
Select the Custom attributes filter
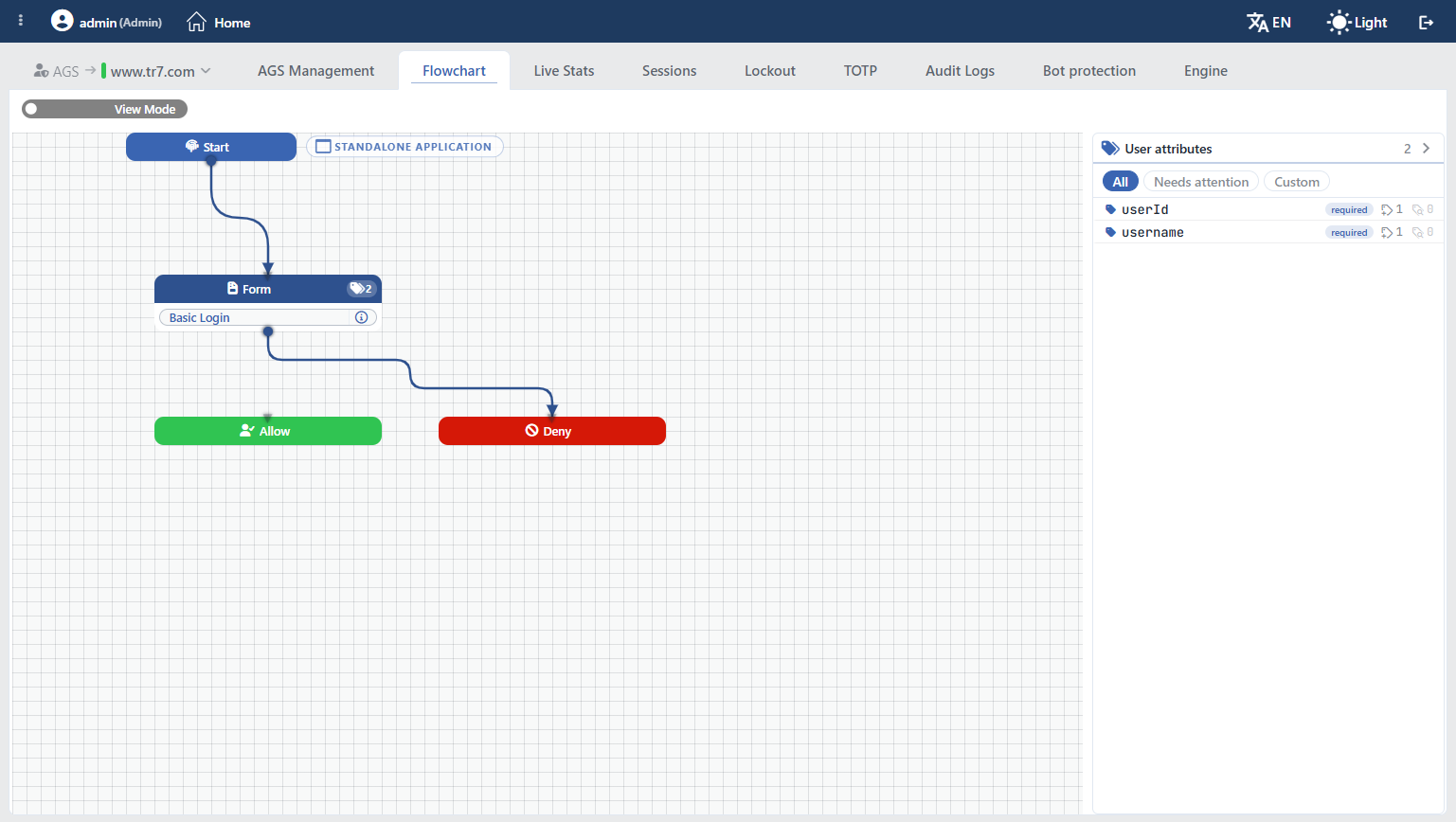(x=1297, y=182)
